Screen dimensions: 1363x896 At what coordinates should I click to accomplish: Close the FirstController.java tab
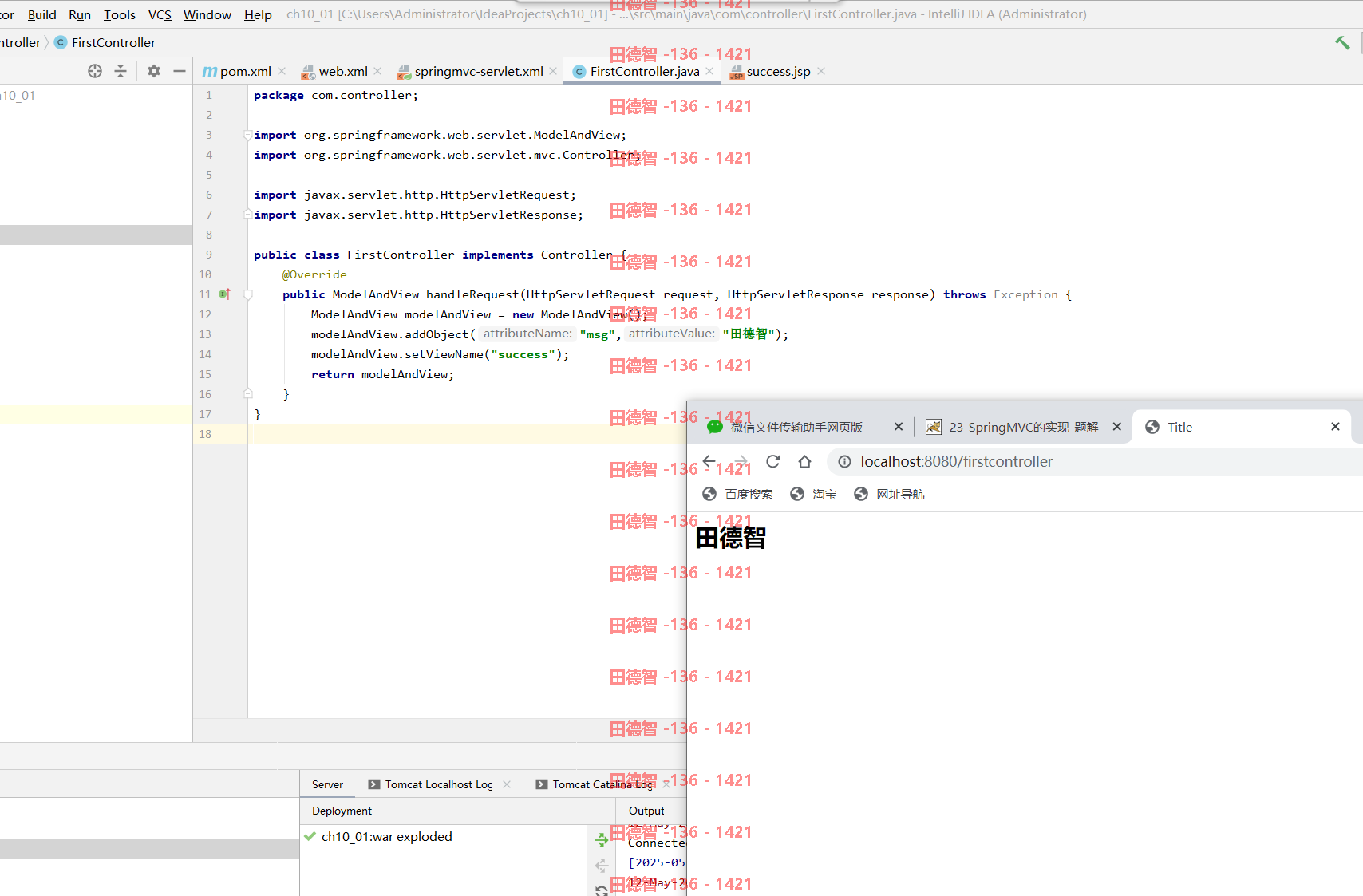709,71
